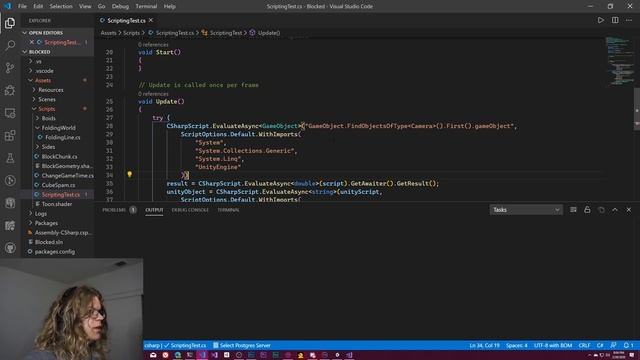Open CubeSpam.cs file
The image size is (640, 360).
58,185
